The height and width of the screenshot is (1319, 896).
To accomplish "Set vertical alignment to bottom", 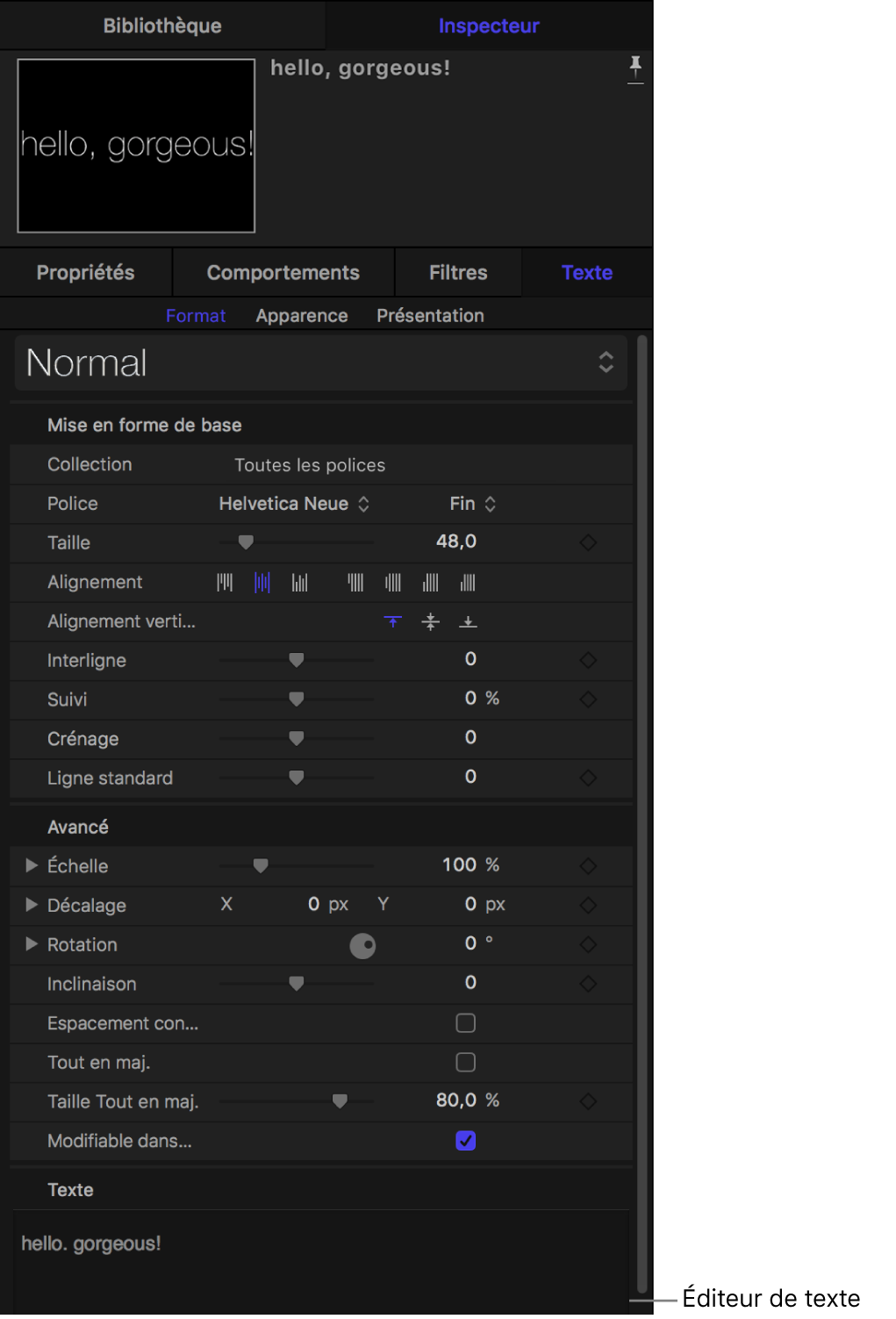I will click(468, 622).
